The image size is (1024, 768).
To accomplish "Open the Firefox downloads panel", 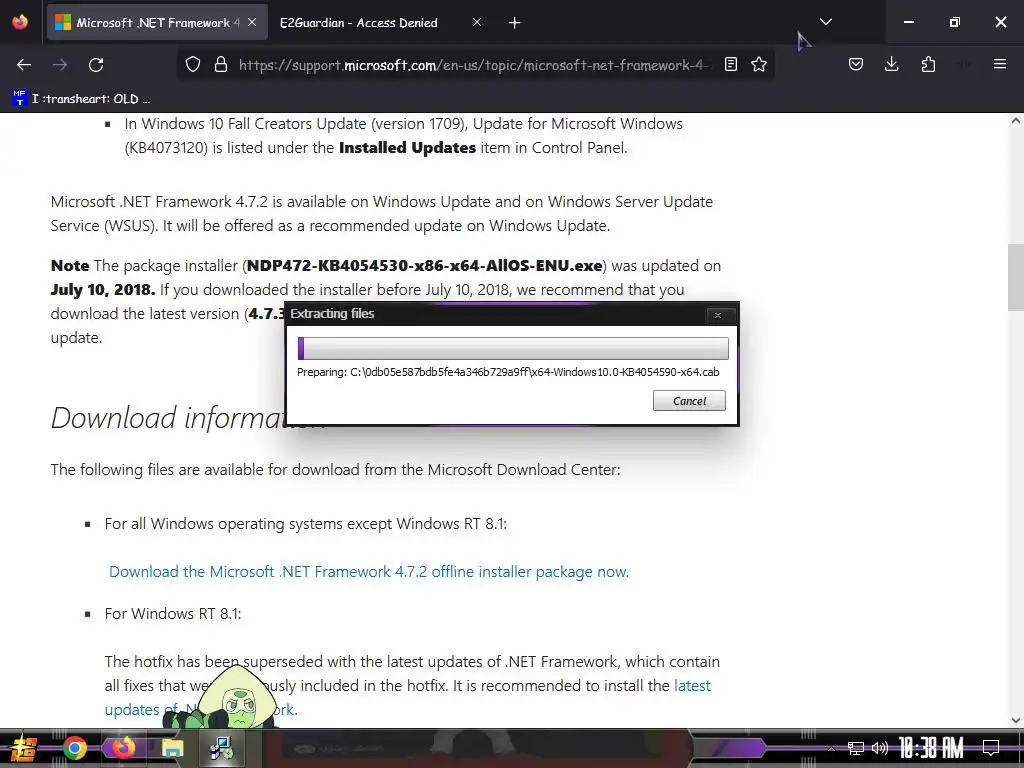I will tap(891, 64).
